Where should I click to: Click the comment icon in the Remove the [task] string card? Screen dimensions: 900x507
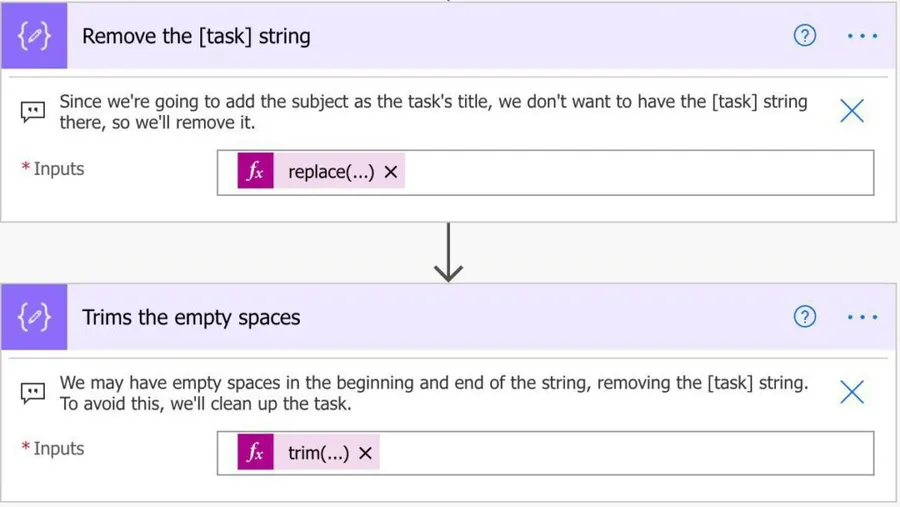(33, 111)
